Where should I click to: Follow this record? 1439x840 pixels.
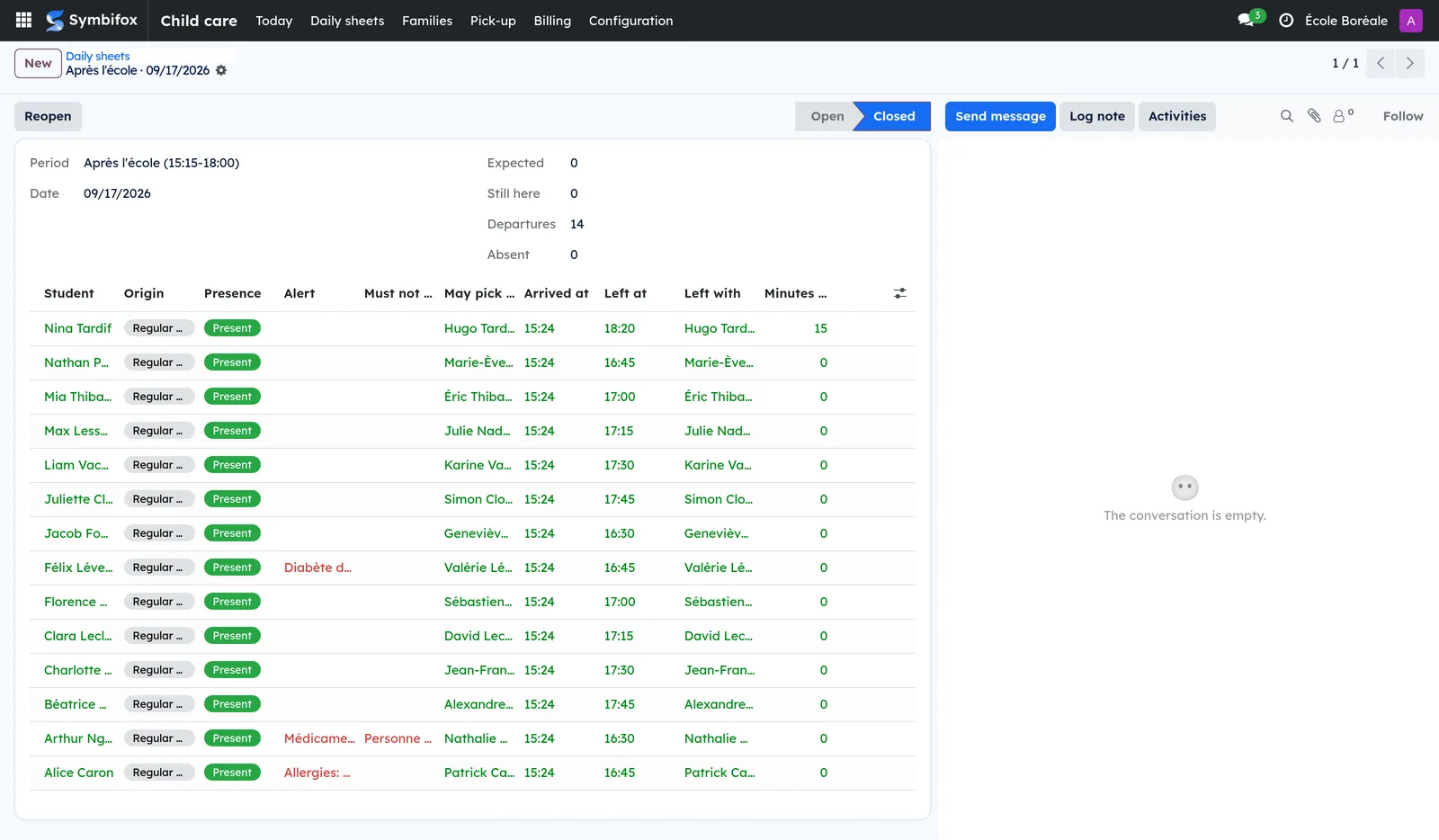coord(1402,116)
